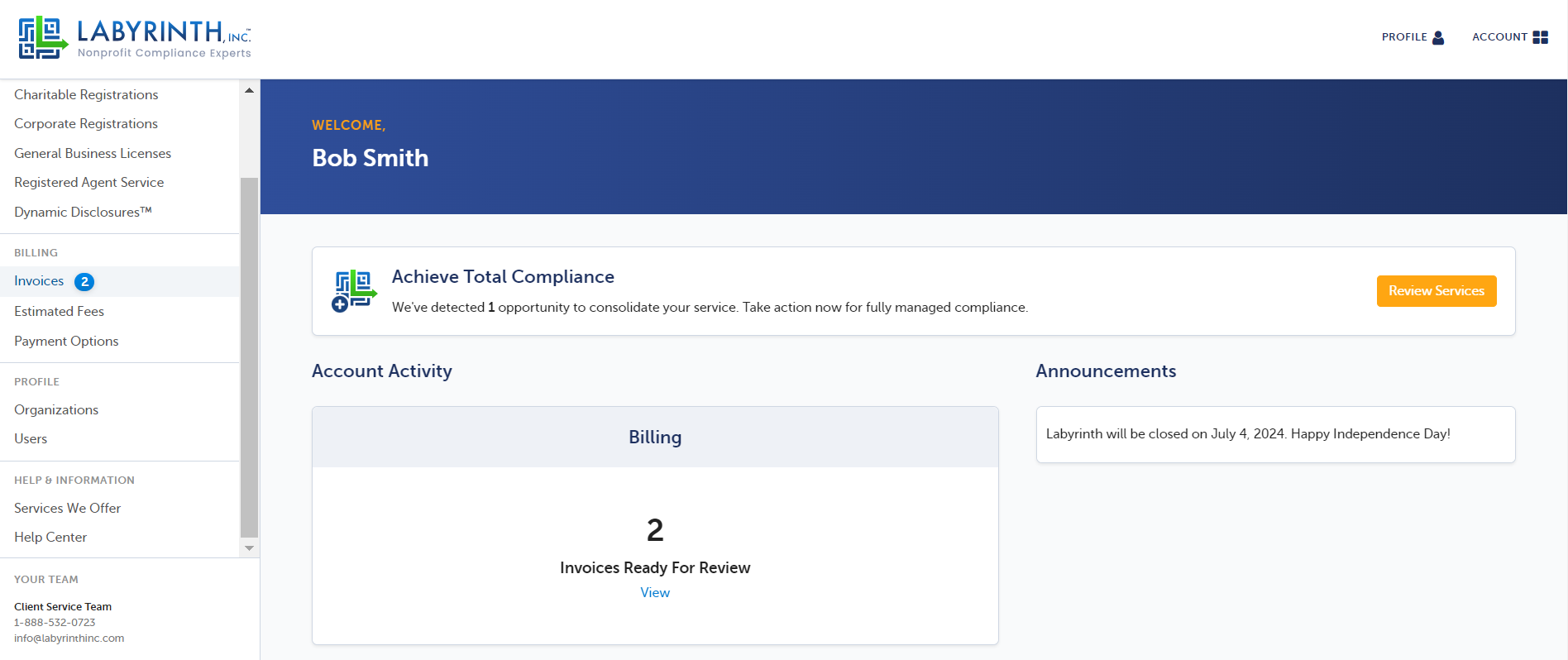Go to Organizations under Profile
Viewport: 1568px width, 660px height.
(56, 409)
